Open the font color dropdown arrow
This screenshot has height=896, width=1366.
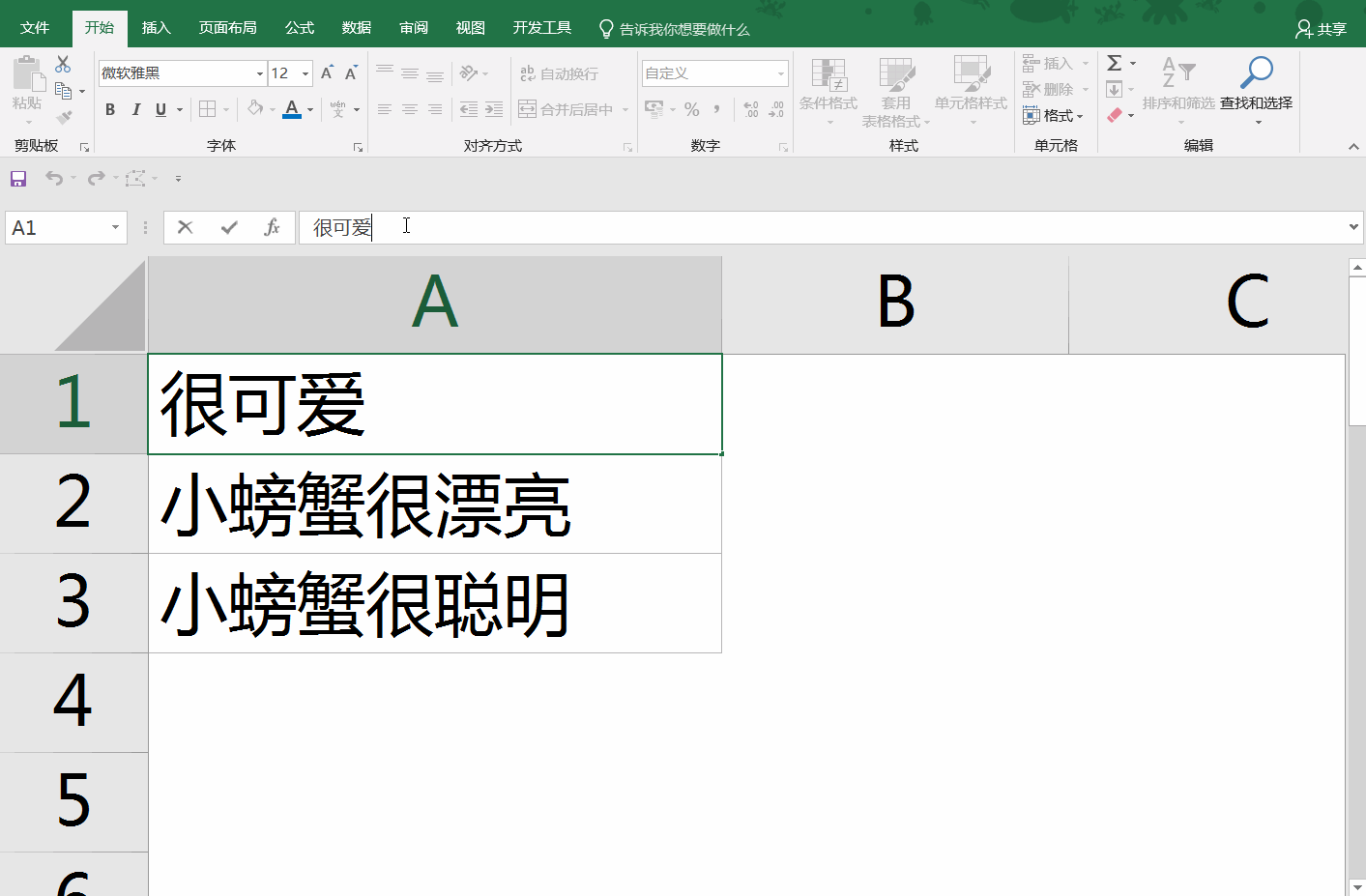[x=310, y=110]
